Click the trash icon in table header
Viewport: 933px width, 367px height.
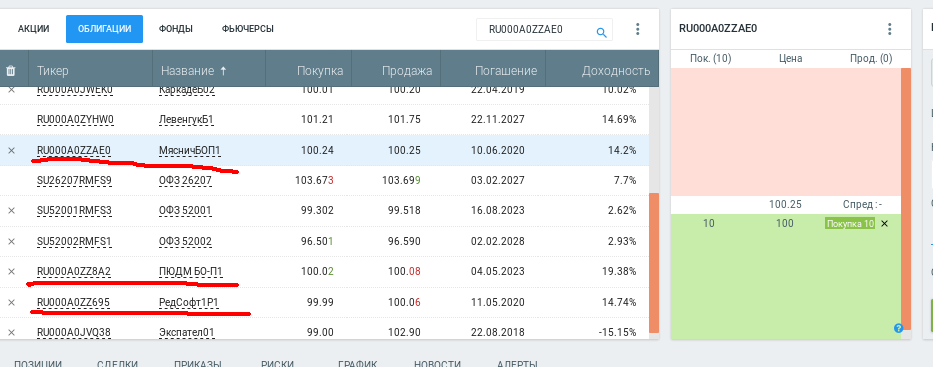[11, 71]
